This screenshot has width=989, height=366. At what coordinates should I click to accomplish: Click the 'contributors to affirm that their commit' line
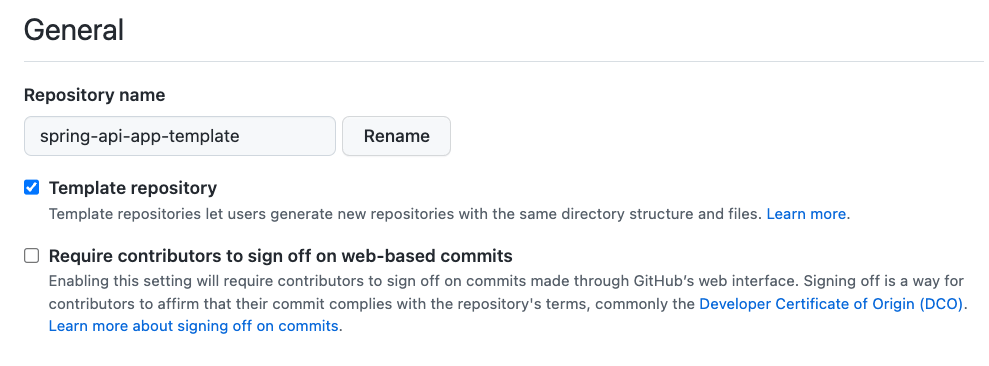[508, 304]
